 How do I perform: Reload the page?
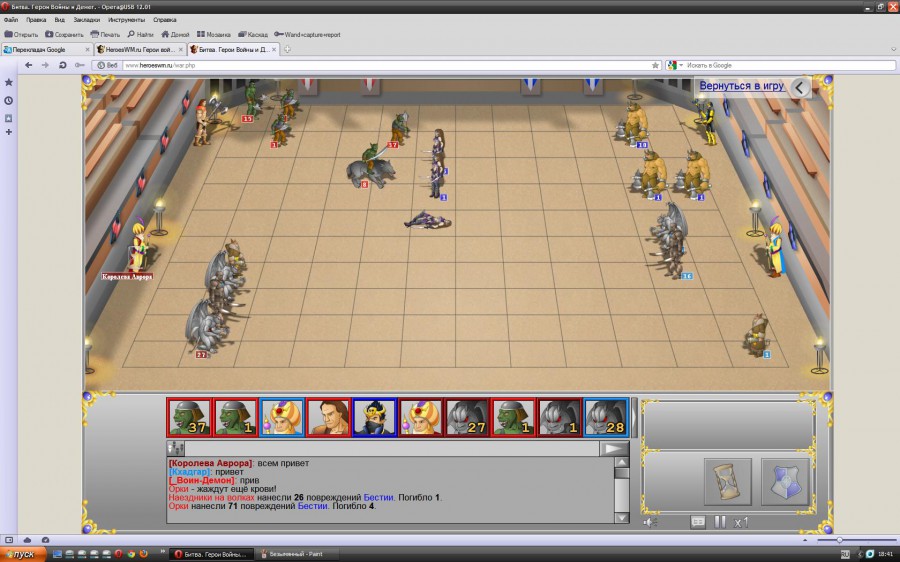(x=63, y=65)
